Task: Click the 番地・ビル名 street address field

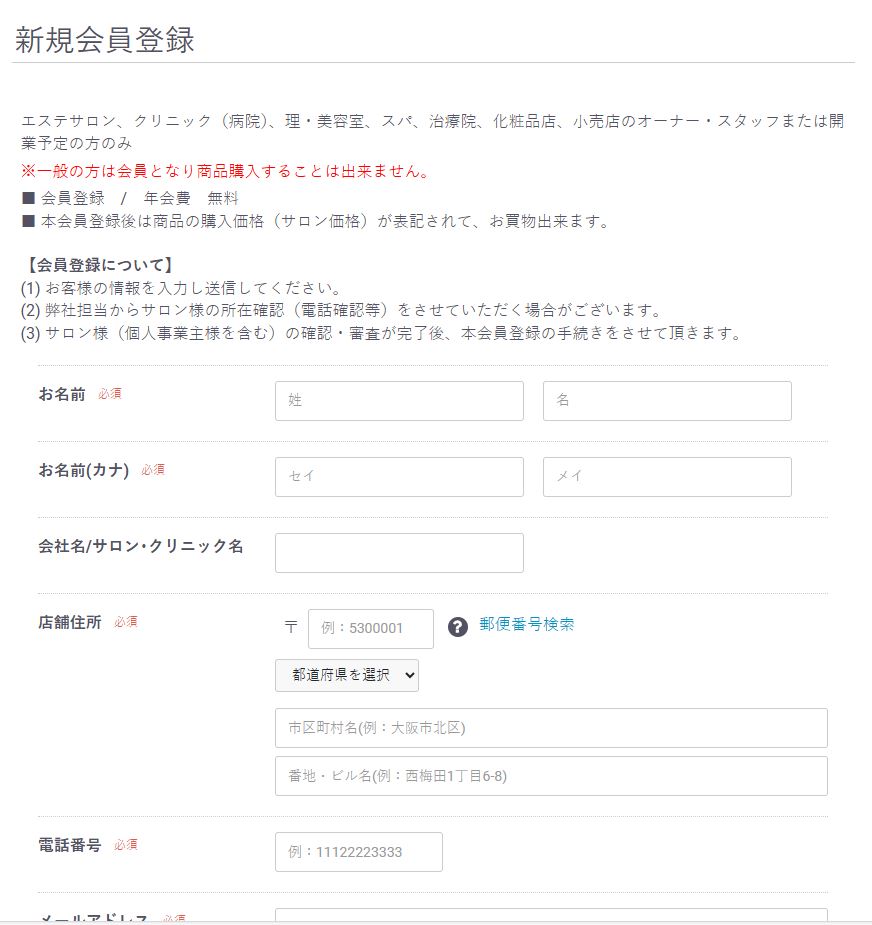Action: [551, 776]
